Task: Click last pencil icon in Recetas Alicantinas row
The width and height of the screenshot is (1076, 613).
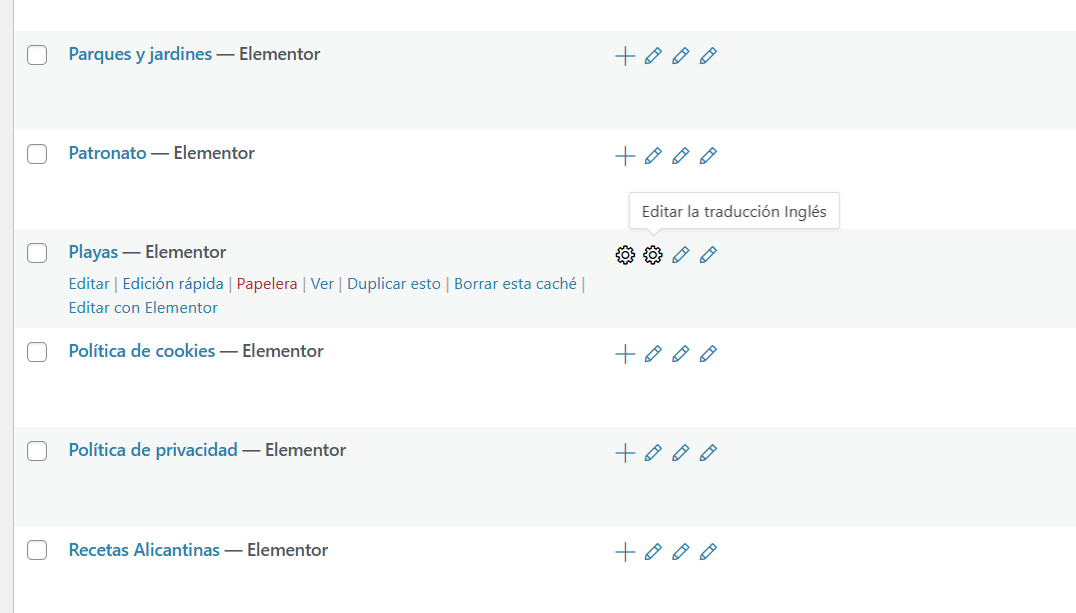Action: pyautogui.click(x=708, y=551)
